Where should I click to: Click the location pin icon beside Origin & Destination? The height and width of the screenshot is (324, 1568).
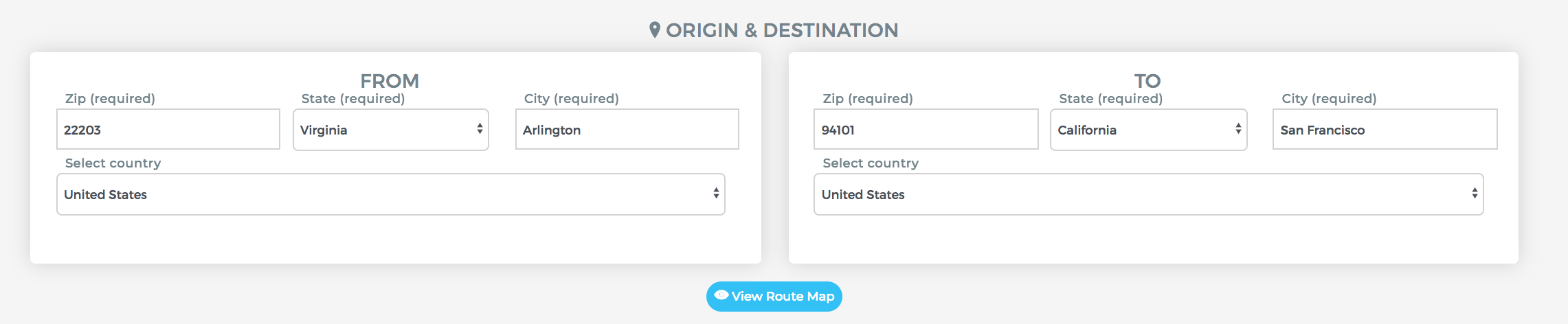tap(654, 30)
